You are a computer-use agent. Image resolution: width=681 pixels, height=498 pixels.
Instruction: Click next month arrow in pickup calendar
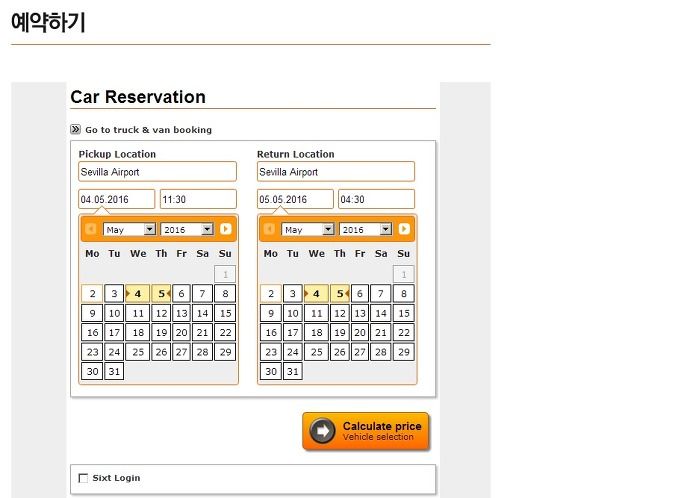click(225, 229)
